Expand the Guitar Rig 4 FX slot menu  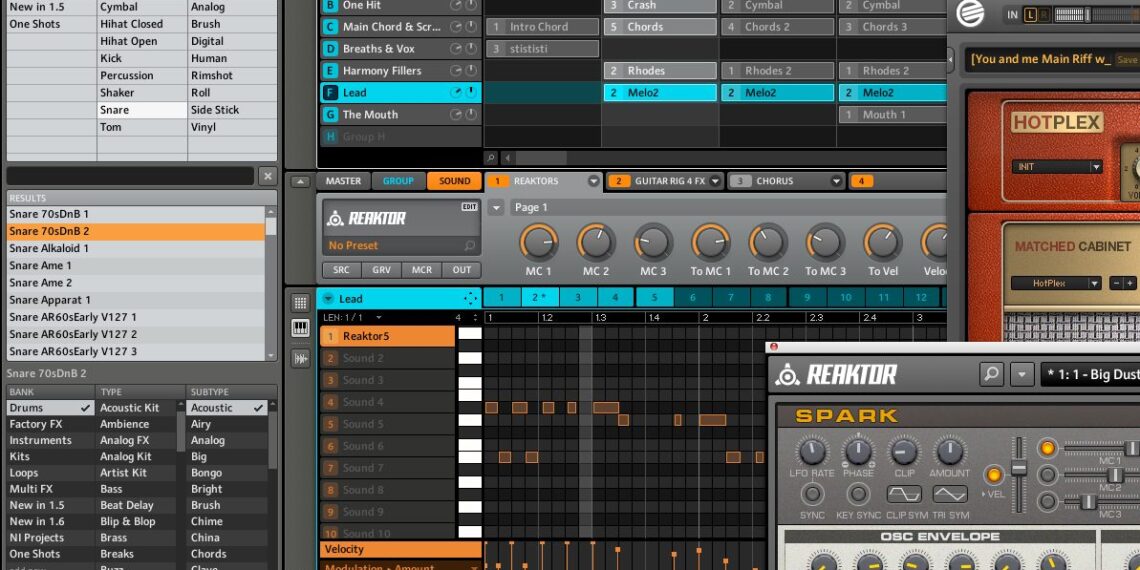click(x=715, y=181)
